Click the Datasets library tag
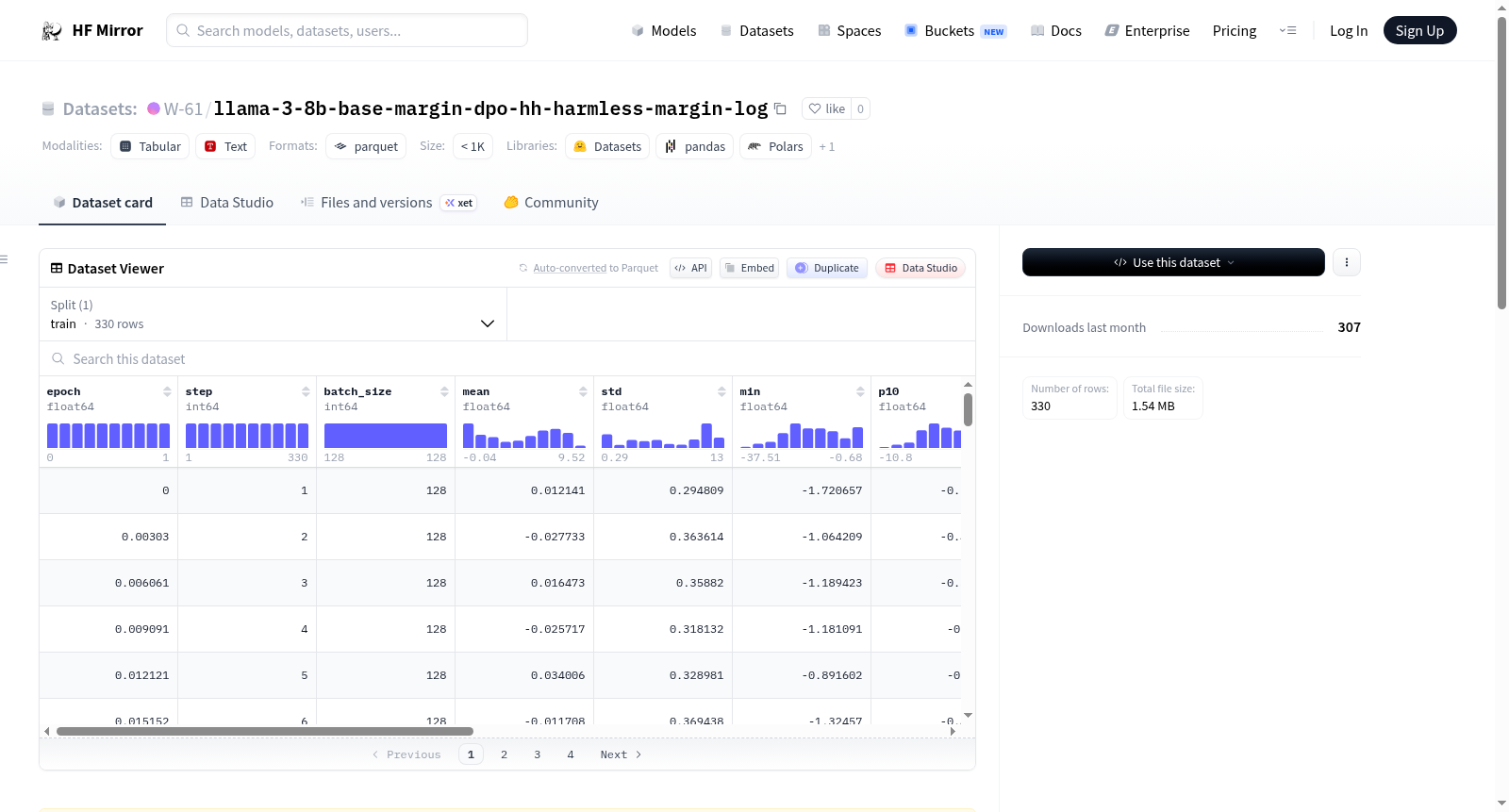Screen dimensions: 1509x812 607,146
